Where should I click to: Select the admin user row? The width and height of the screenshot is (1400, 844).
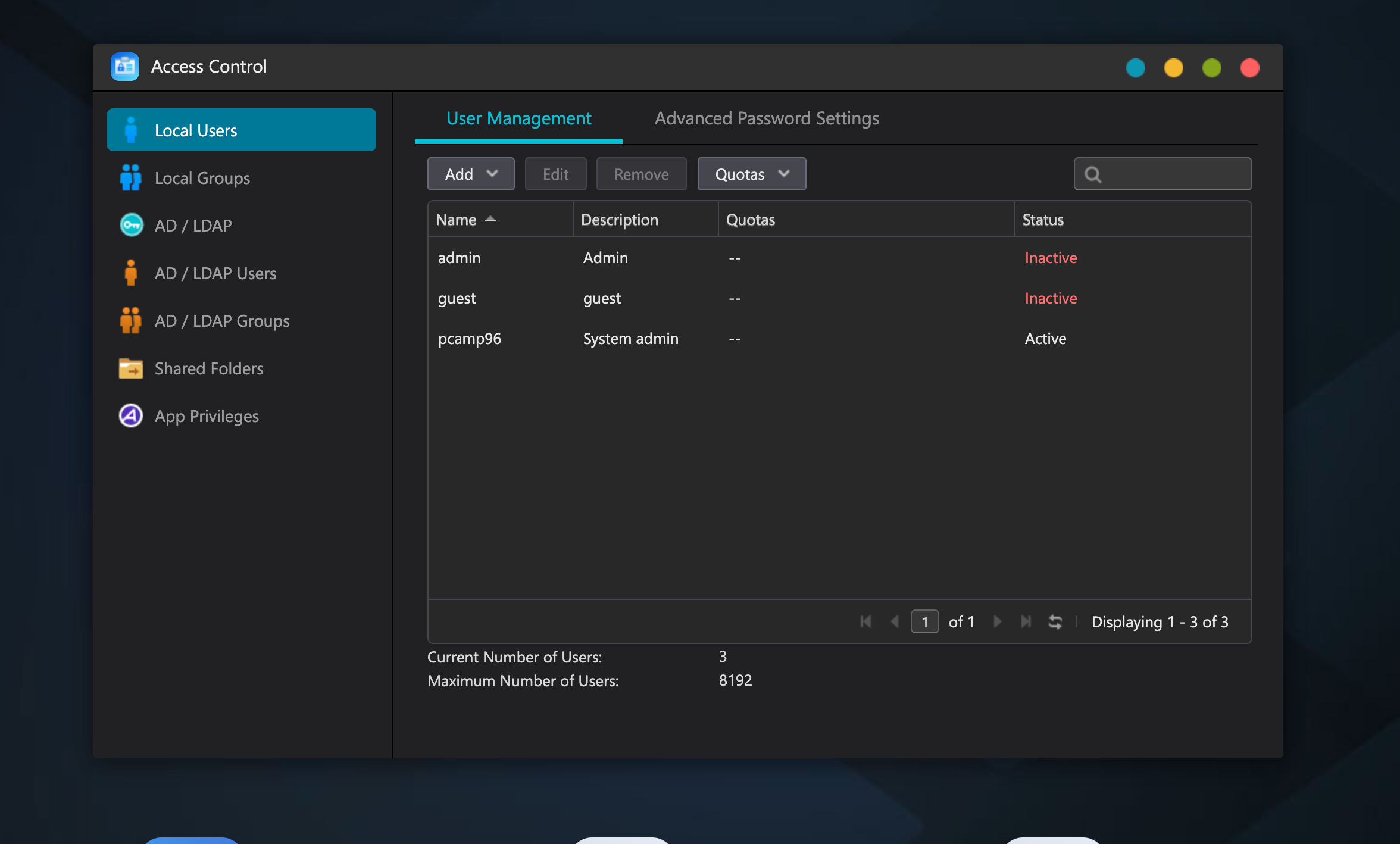pyautogui.click(x=840, y=258)
